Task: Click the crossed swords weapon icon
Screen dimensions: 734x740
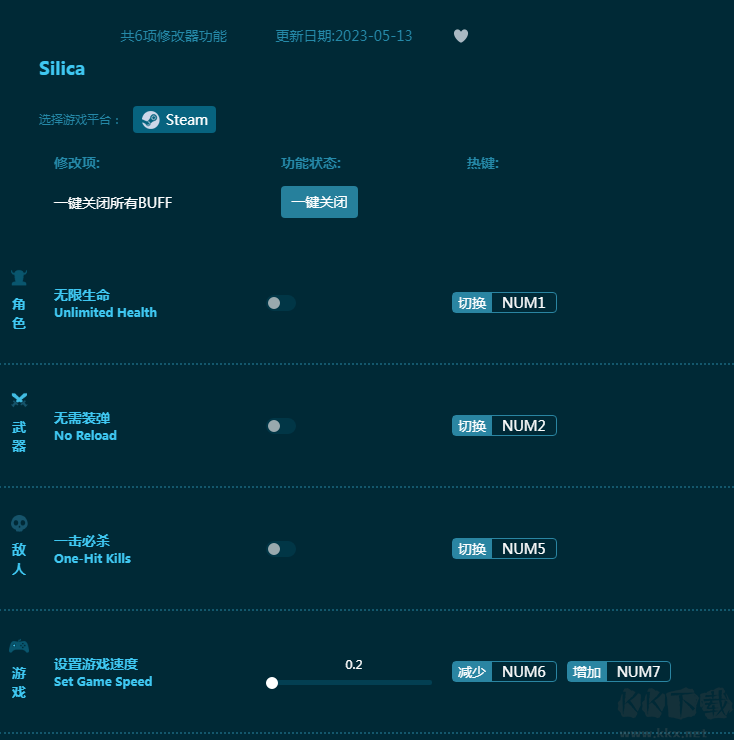Action: click(x=19, y=401)
